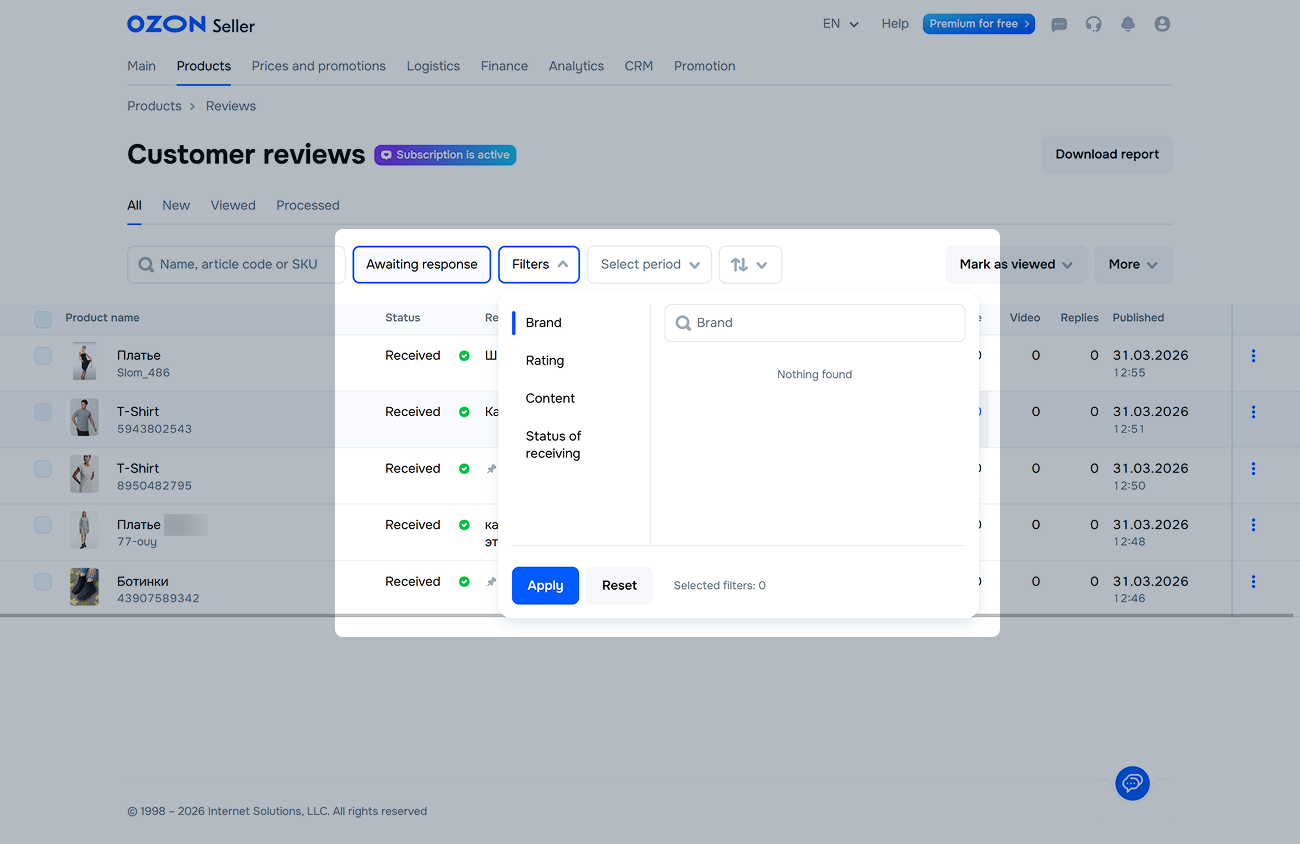Viewport: 1300px width, 844px height.
Task: Open three-dot menu for Ботинки row
Action: [x=1253, y=582]
